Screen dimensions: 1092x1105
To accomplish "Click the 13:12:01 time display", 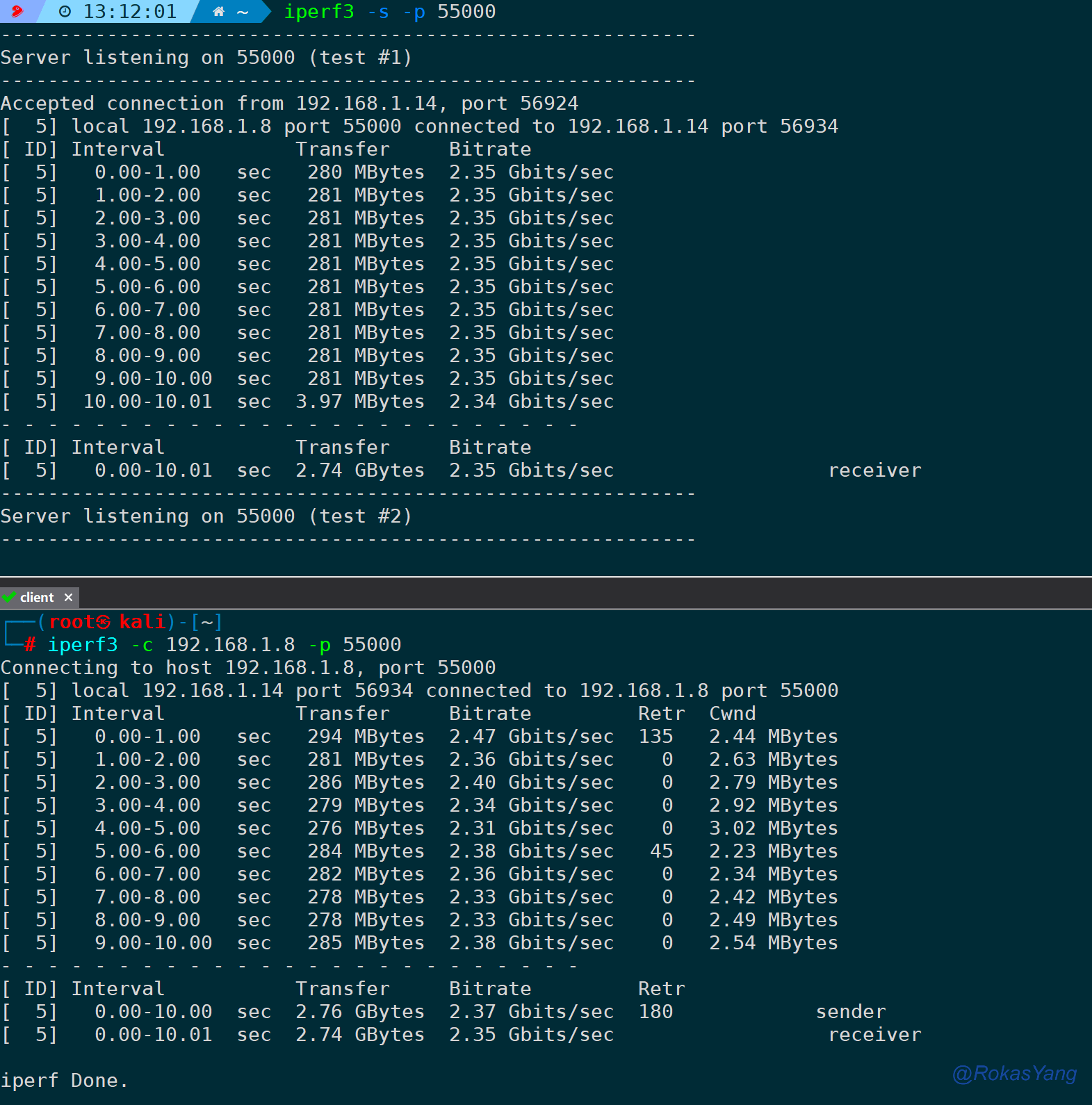I will 130,12.
